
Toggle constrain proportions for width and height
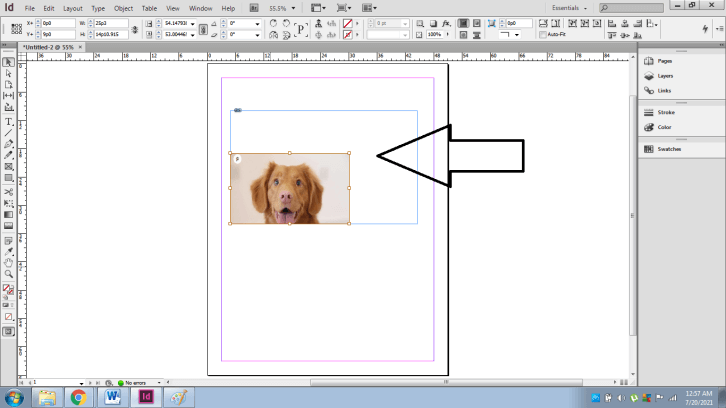point(135,29)
